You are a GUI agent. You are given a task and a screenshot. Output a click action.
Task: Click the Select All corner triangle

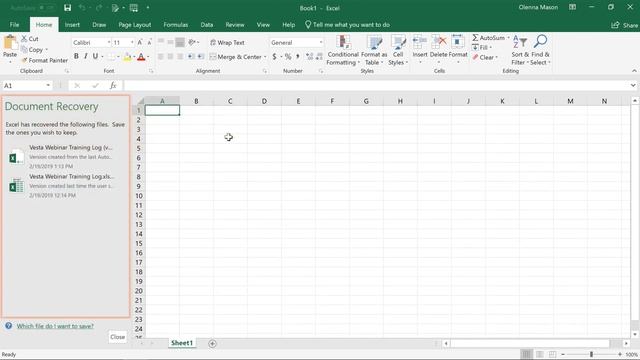[x=140, y=101]
